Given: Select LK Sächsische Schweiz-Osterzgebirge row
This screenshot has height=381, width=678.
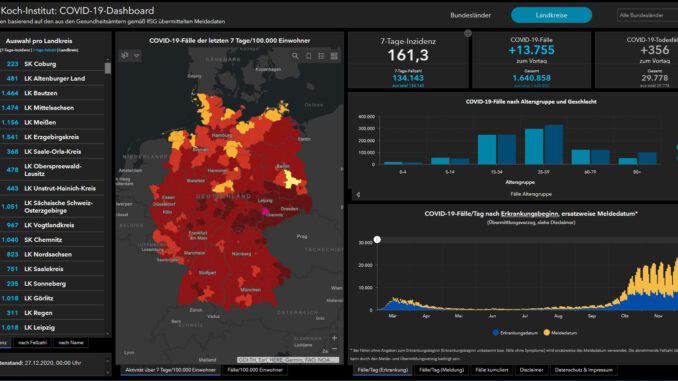Looking at the screenshot, I should coord(52,207).
